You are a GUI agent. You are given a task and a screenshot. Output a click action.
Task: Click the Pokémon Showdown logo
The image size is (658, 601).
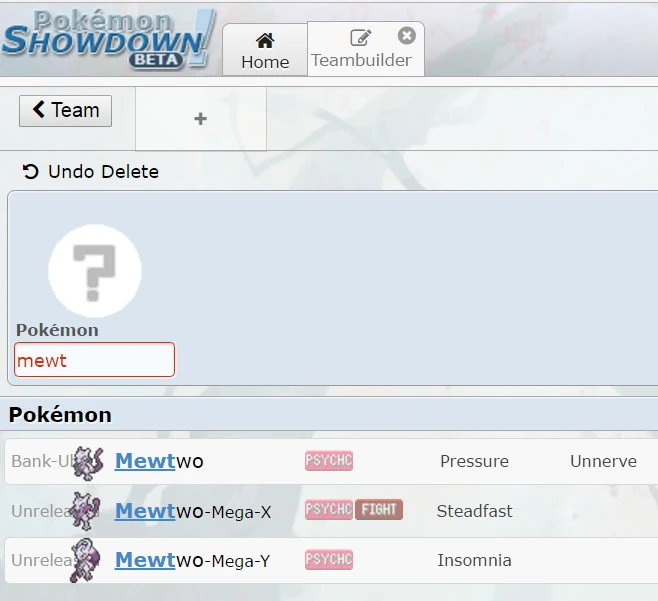[108, 38]
